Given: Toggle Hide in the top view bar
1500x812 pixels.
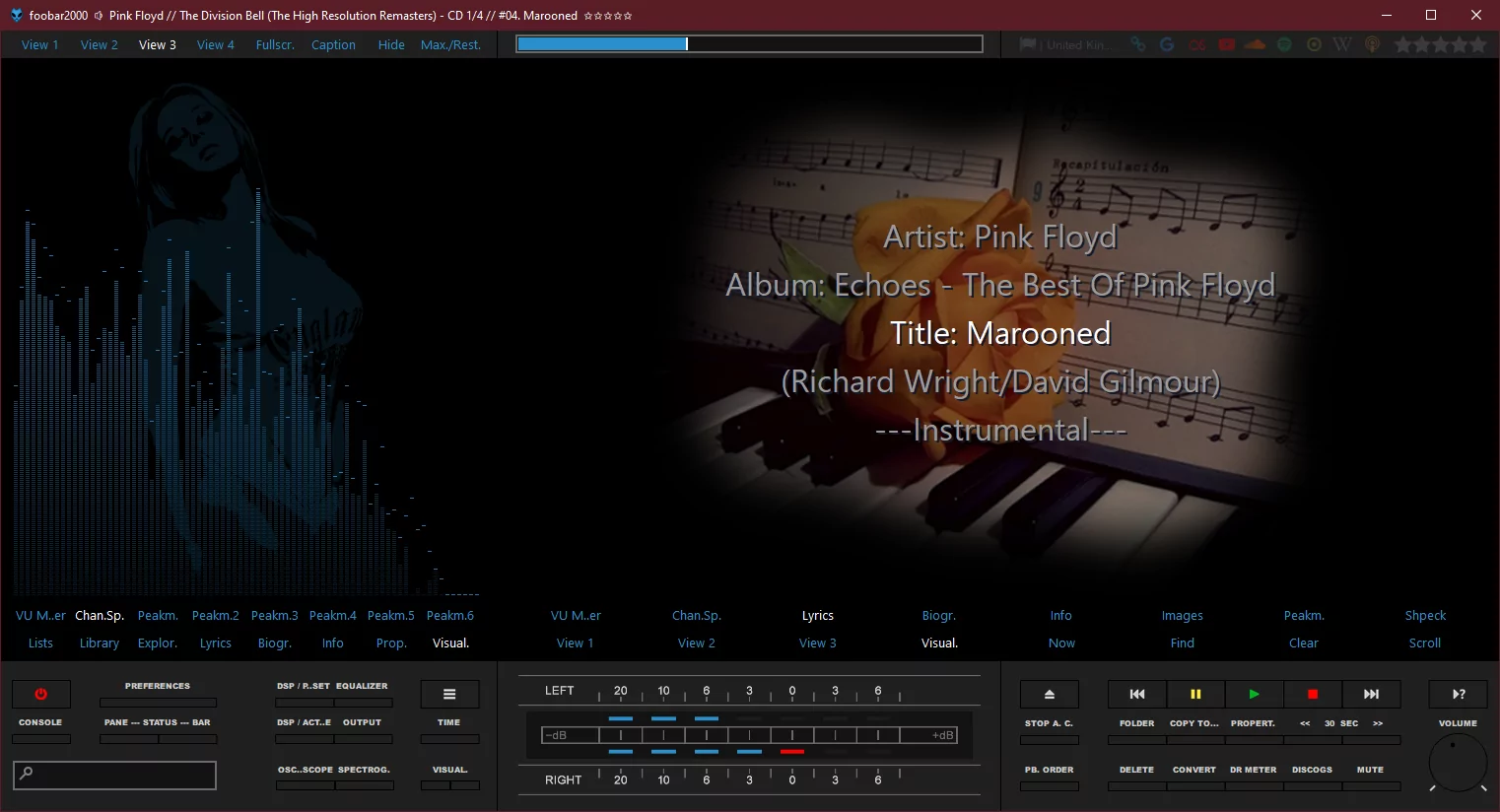Looking at the screenshot, I should [391, 44].
